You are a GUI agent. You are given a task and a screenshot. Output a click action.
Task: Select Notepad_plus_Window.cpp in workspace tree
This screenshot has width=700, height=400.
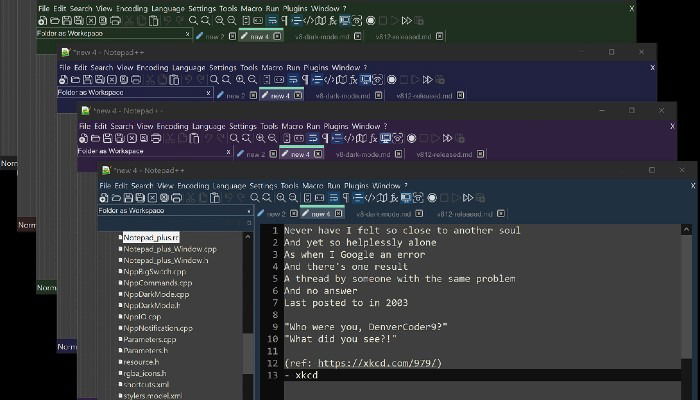(x=170, y=249)
